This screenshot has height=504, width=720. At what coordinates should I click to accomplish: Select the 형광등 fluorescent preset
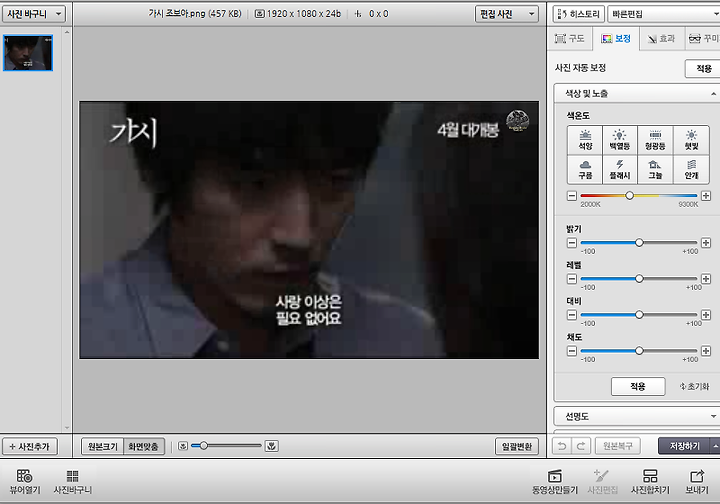coord(655,140)
